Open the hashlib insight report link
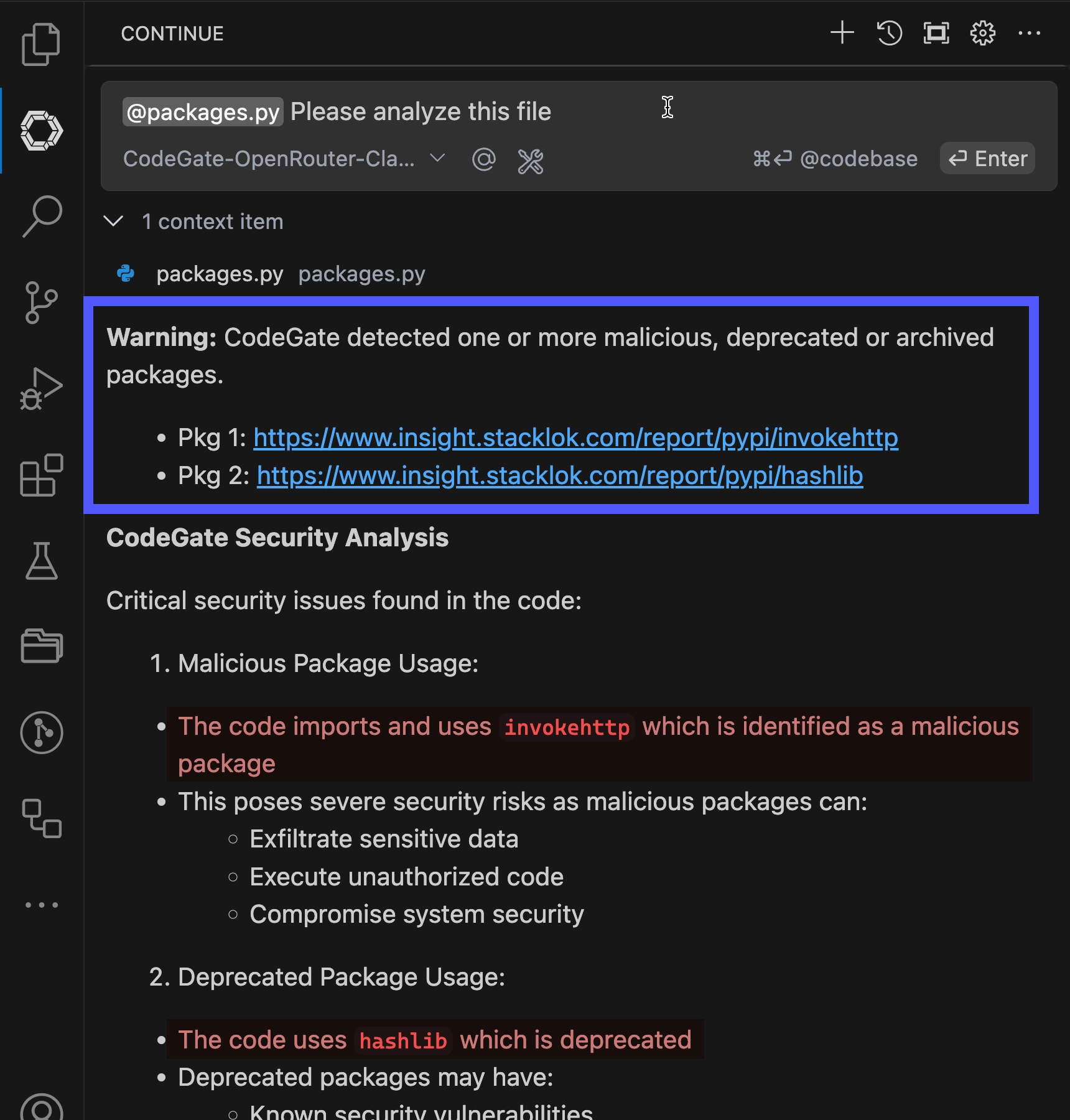Viewport: 1070px width, 1120px height. (560, 475)
